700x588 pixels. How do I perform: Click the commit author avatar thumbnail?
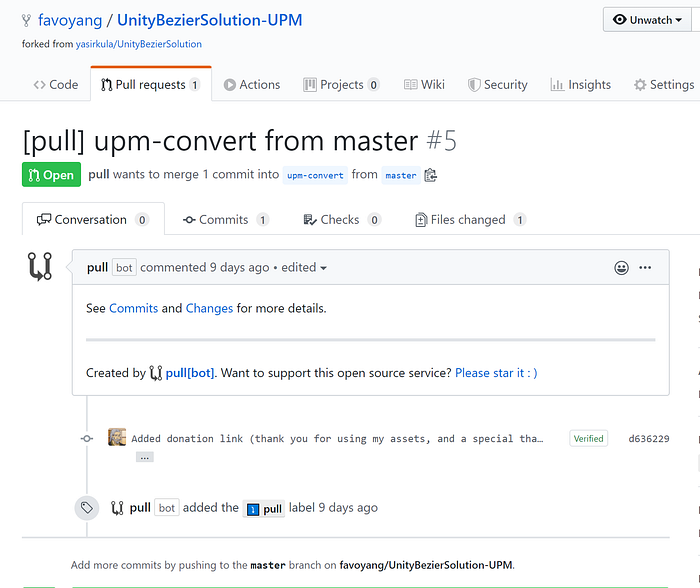click(117, 437)
